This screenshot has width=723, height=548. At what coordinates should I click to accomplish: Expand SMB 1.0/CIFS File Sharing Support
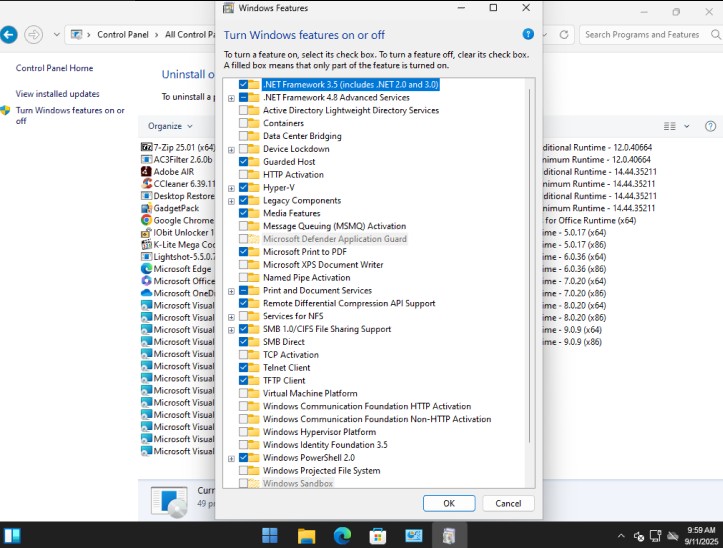(231, 330)
